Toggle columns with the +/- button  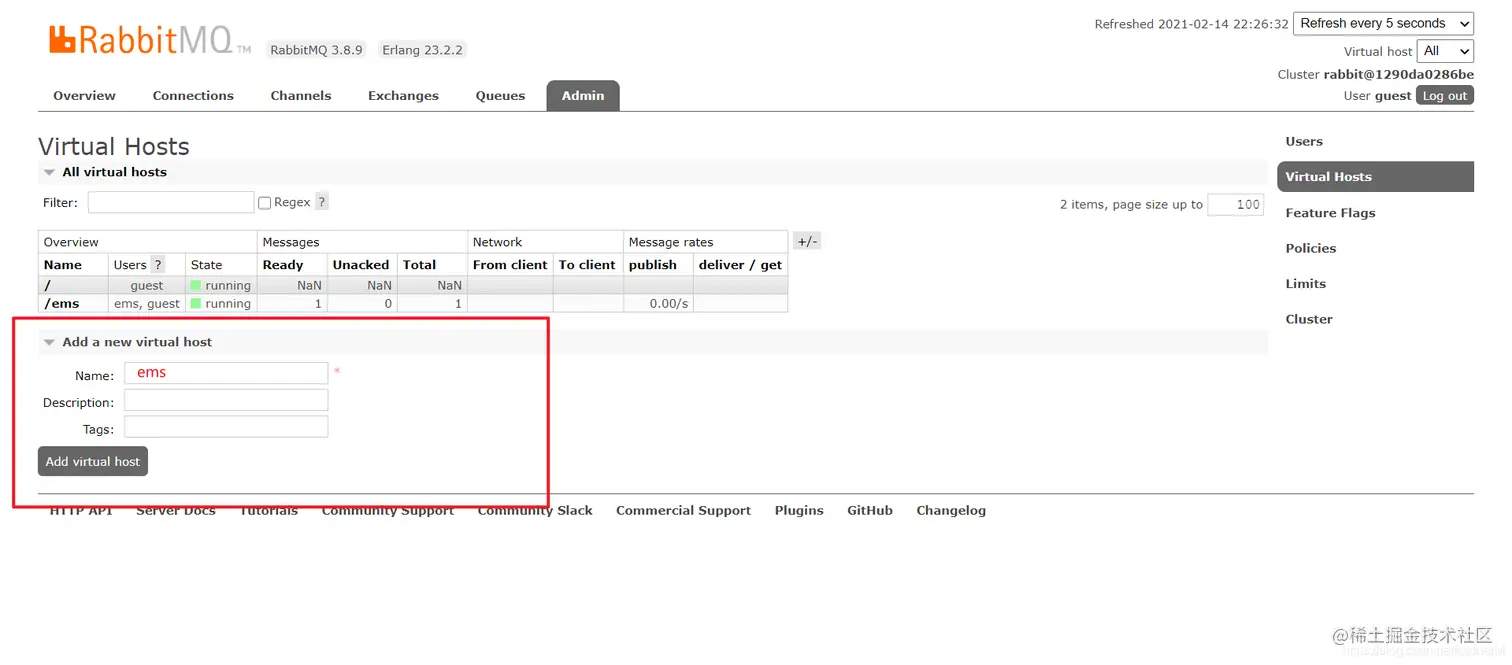[807, 242]
